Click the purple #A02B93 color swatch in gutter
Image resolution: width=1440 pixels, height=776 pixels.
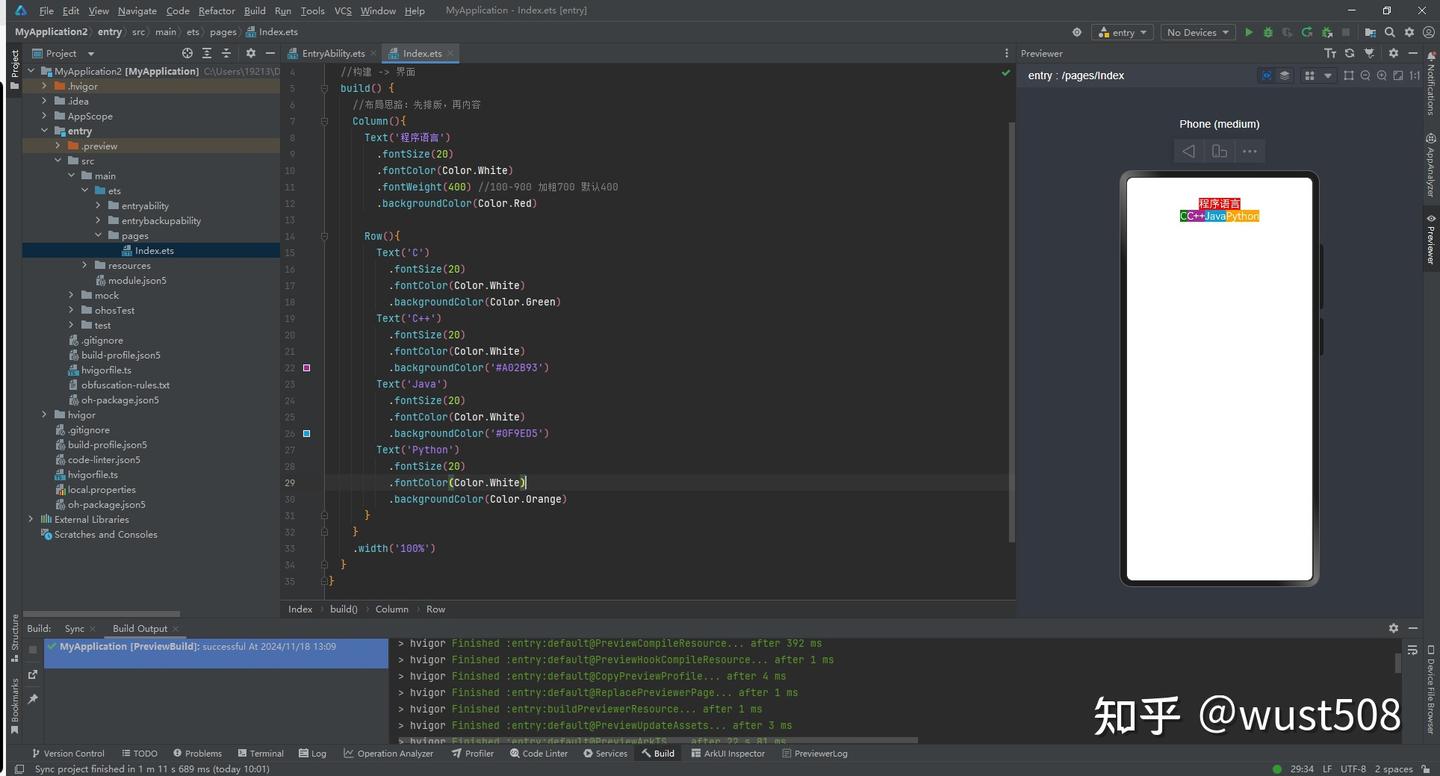[x=306, y=368]
